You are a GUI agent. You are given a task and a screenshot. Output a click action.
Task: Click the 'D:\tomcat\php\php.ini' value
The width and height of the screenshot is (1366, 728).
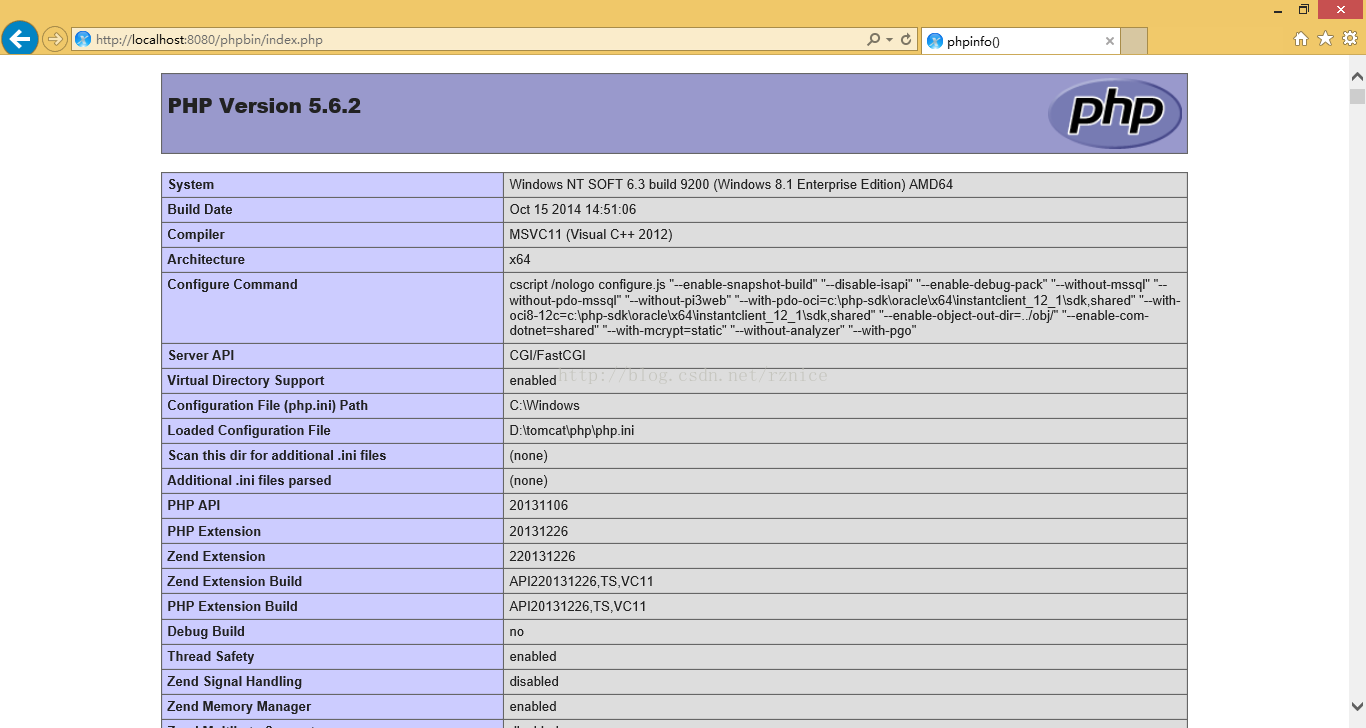pos(572,431)
